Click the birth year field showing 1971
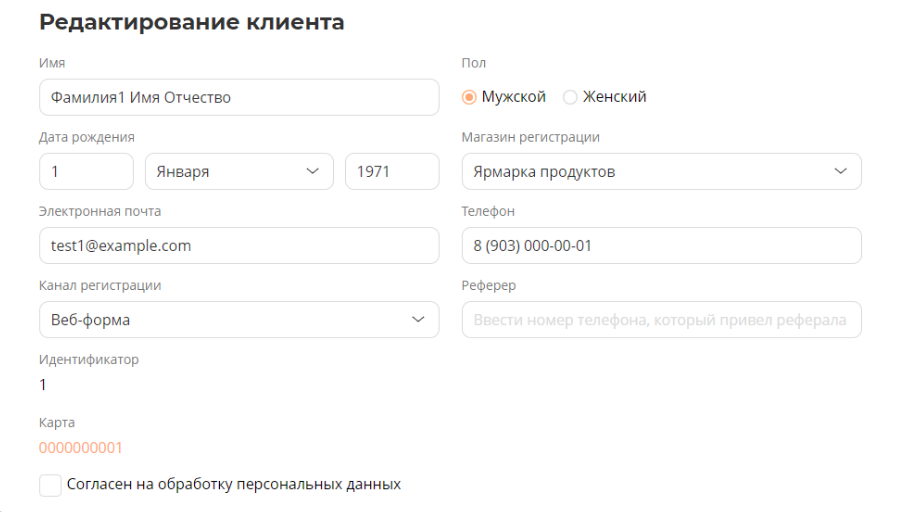Viewport: 910px width, 512px height. (391, 171)
